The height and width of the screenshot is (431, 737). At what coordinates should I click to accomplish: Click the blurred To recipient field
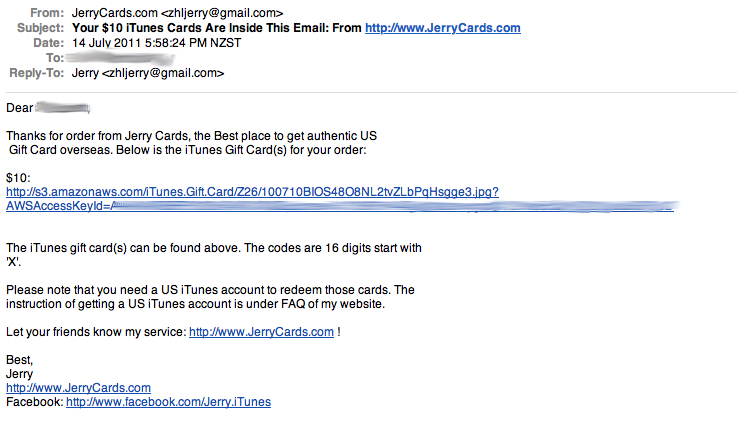coord(120,58)
